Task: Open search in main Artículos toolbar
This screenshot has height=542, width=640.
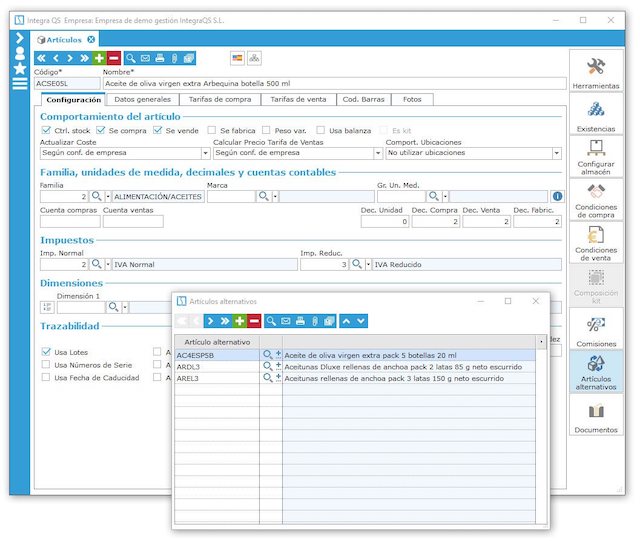Action: pos(131,58)
